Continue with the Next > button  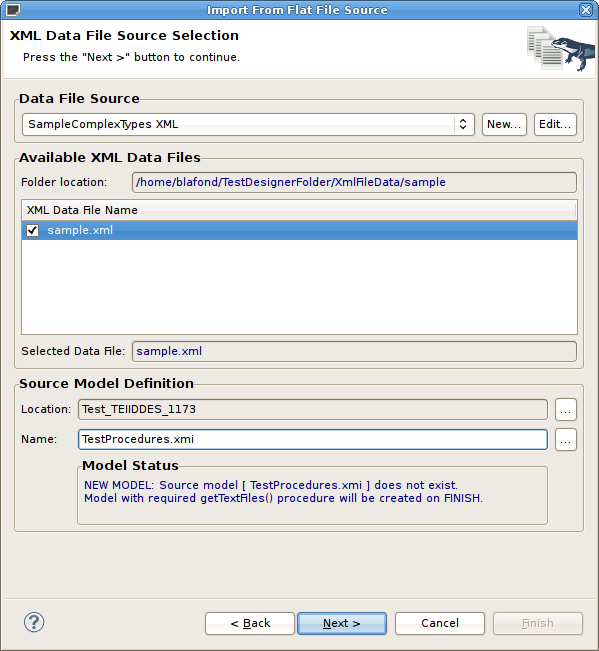pos(342,623)
